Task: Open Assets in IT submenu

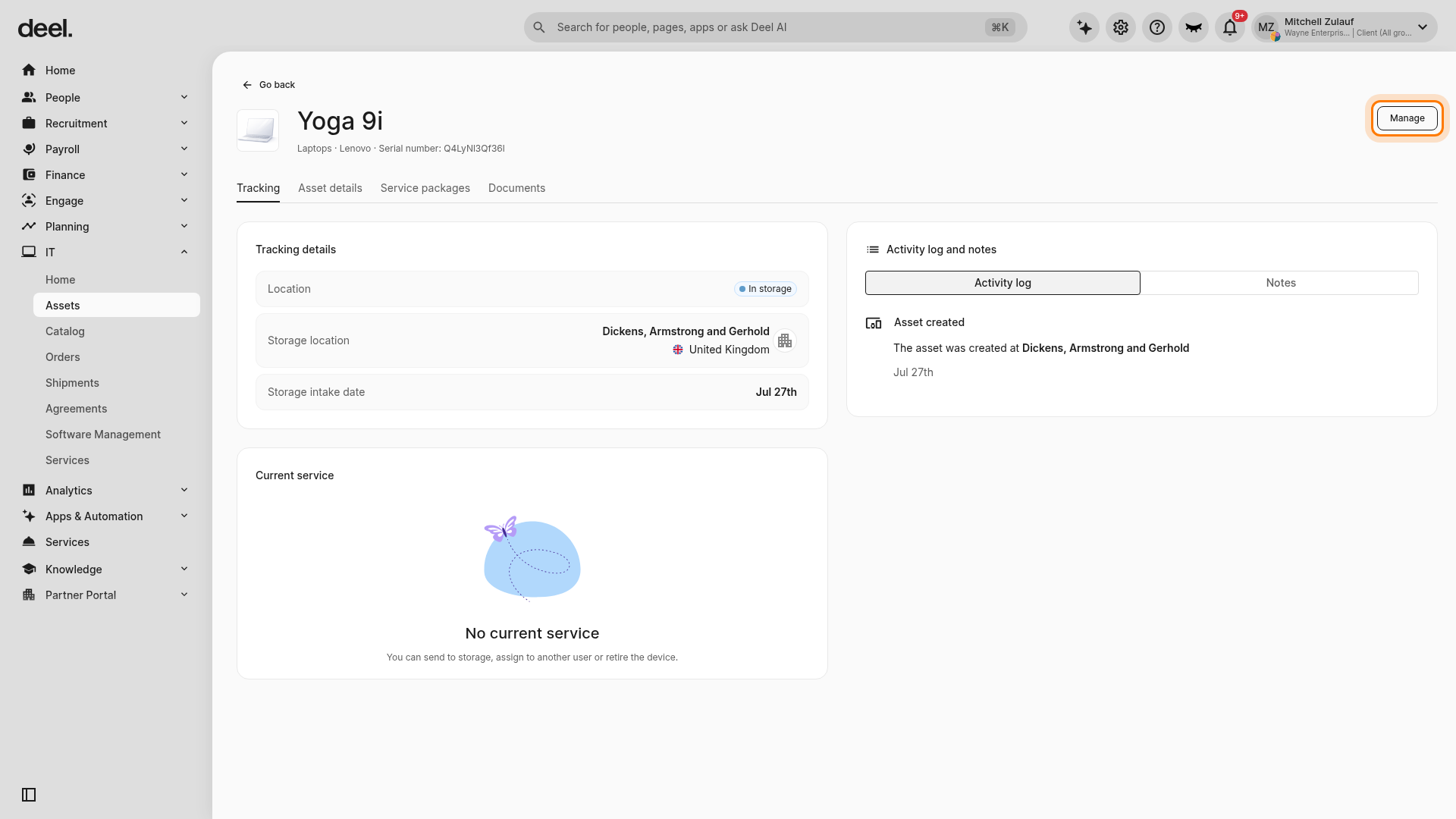Action: (117, 305)
